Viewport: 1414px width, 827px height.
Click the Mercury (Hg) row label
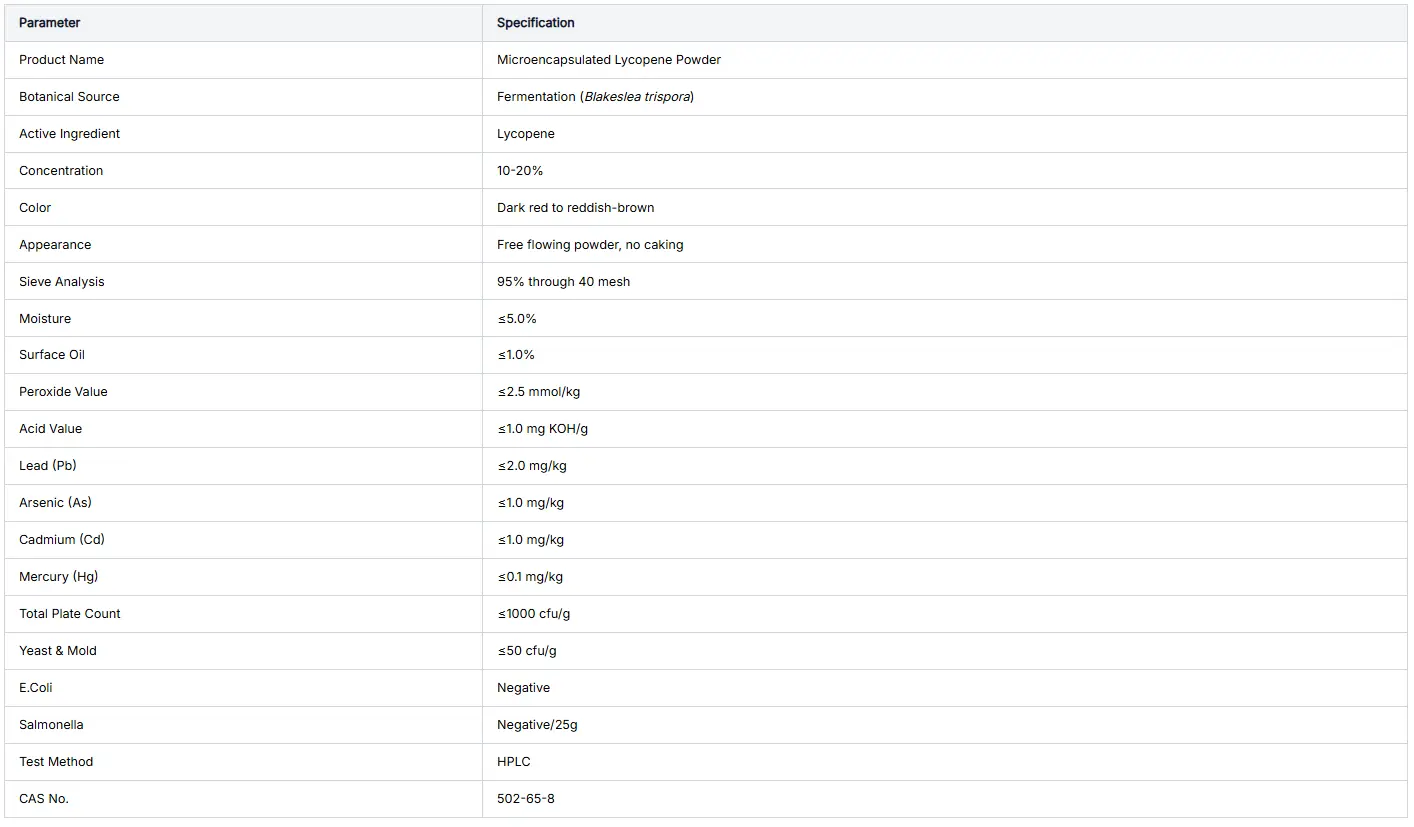(59, 577)
